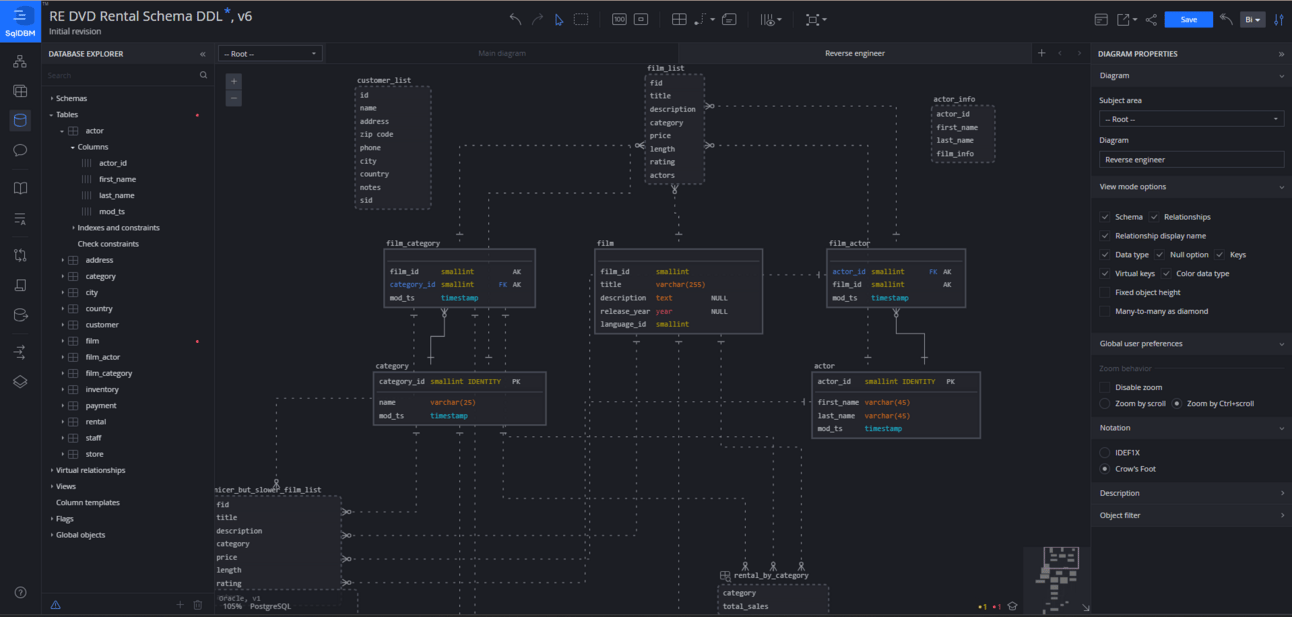Open the comments bubble in the left sidebar
The image size is (1292, 617).
pyautogui.click(x=20, y=151)
